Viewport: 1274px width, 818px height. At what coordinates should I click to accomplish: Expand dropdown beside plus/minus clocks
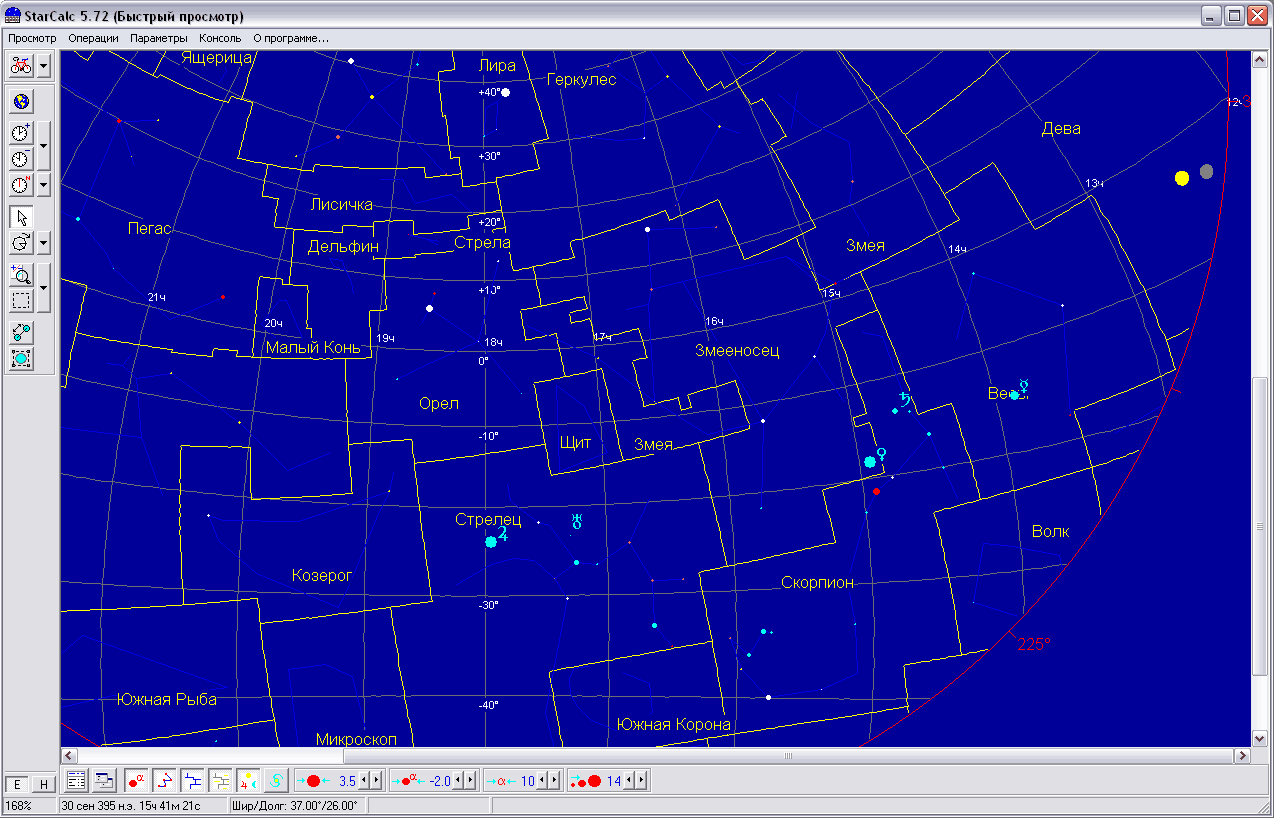click(44, 146)
